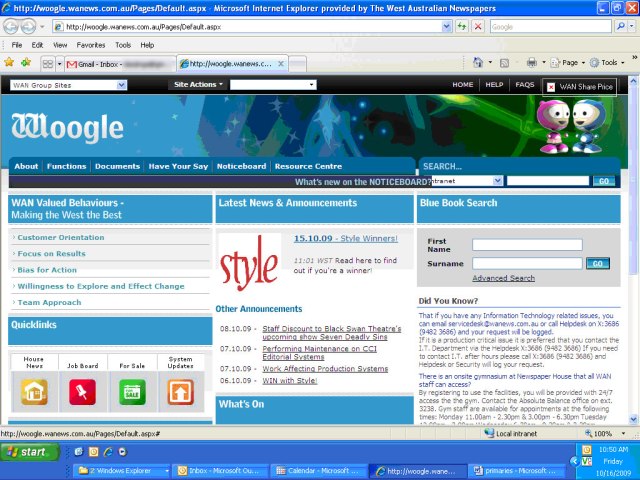Click the First Name input field
Image resolution: width=640 pixels, height=480 pixels.
coord(527,244)
